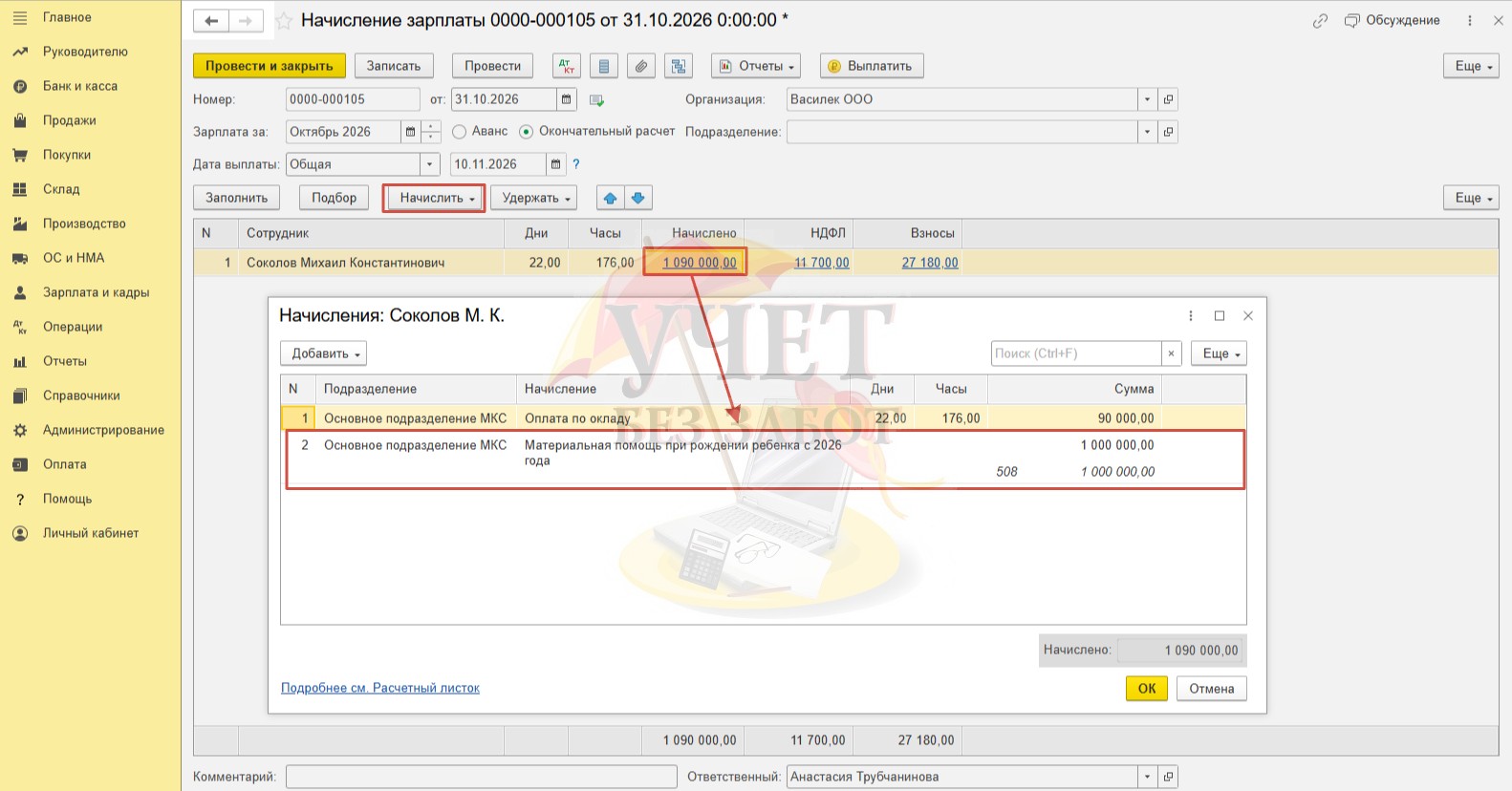Open the structure icon before Отчеты
The width and height of the screenshot is (1512, 791).
click(x=679, y=66)
